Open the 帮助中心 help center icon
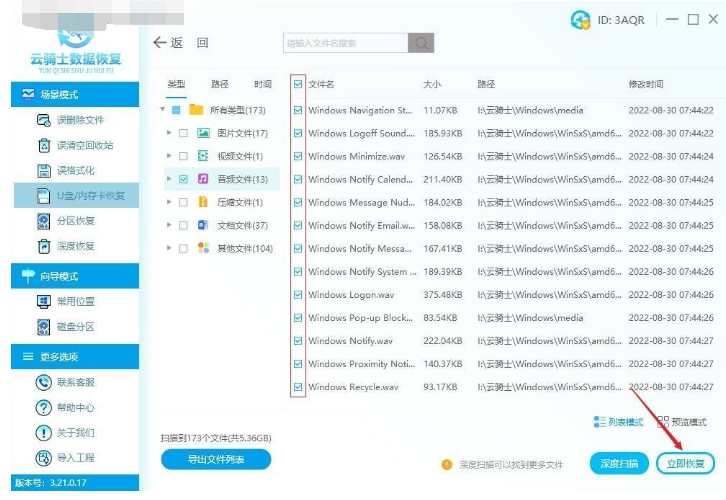 43,407
